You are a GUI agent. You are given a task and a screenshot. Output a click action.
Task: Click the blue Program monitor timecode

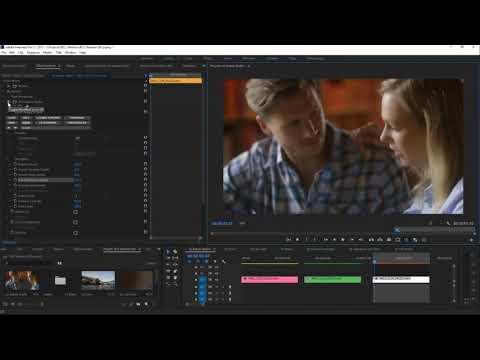221,223
